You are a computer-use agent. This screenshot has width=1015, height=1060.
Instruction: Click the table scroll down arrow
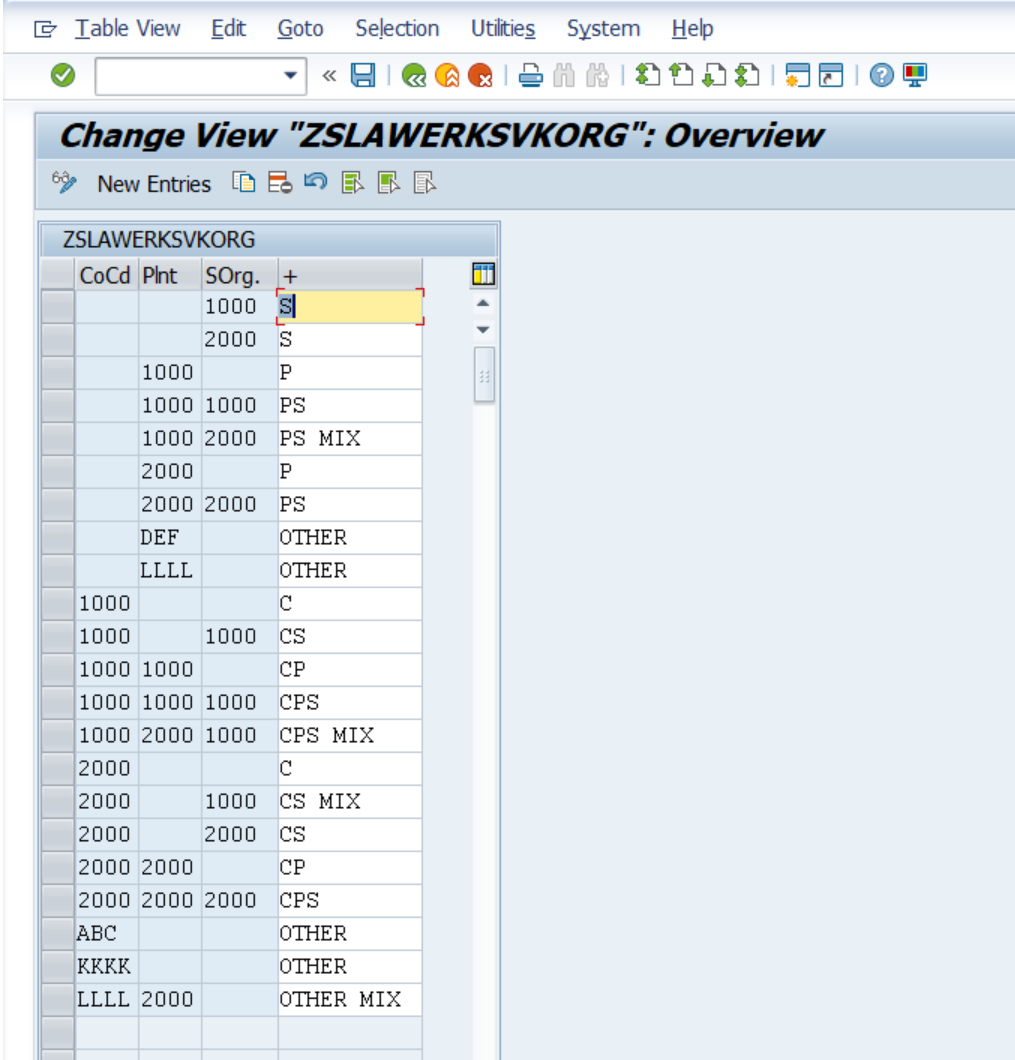point(483,329)
